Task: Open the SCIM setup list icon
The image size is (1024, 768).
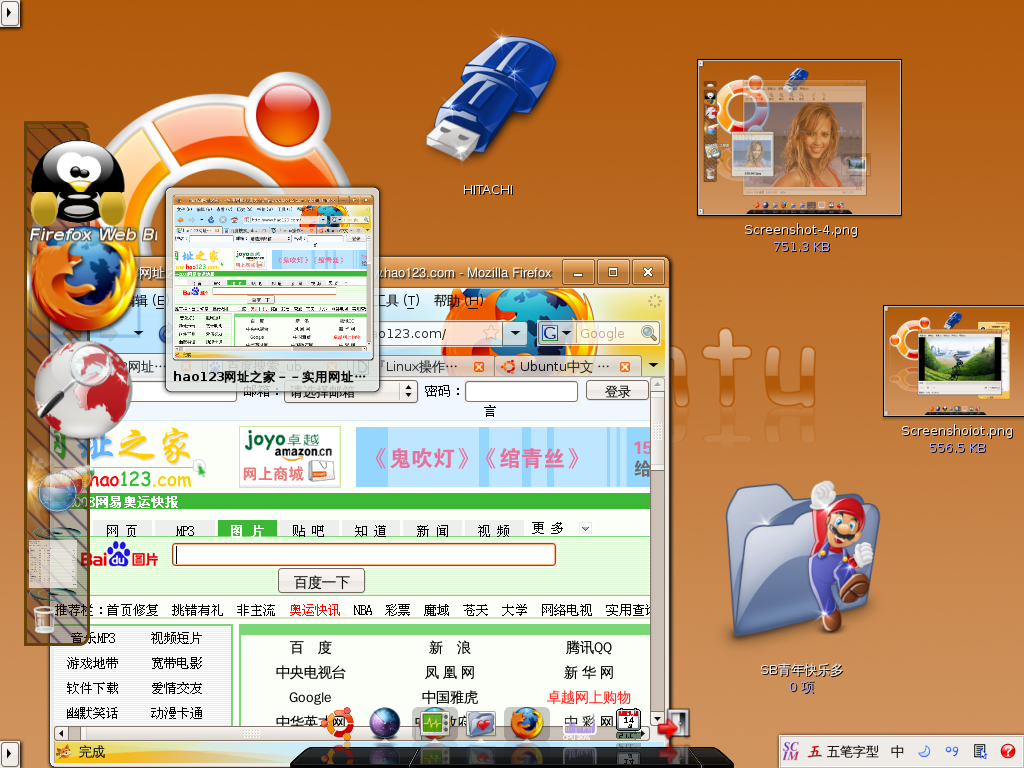Action: point(980,752)
